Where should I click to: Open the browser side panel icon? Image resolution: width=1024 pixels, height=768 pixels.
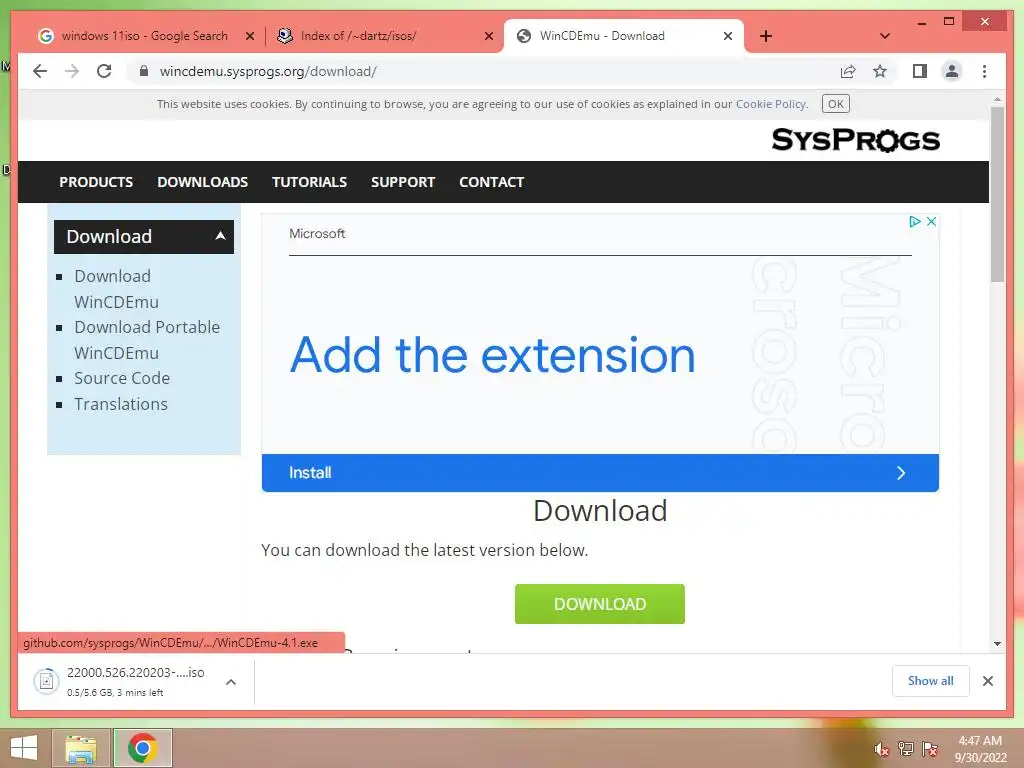(920, 71)
